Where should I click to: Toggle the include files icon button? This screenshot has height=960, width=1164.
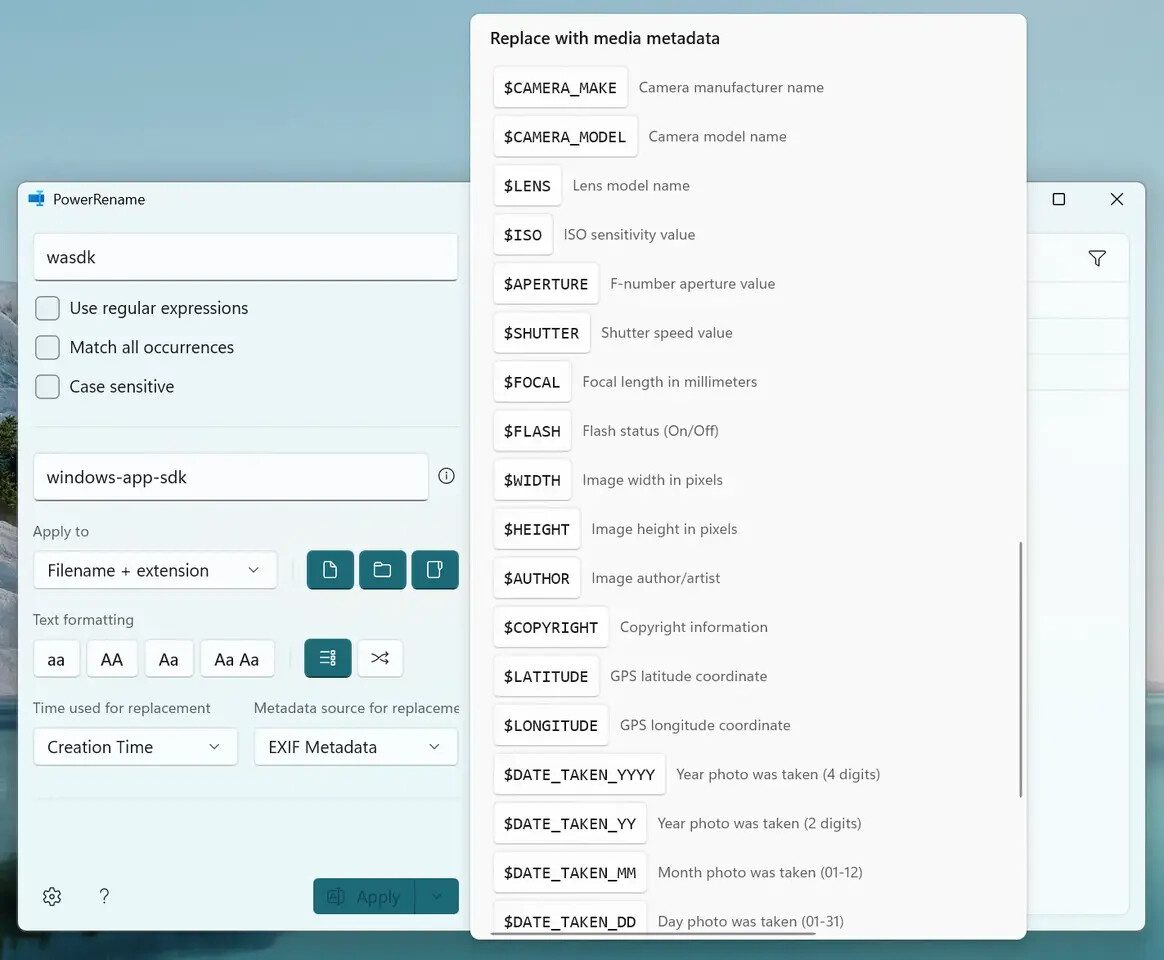[330, 570]
